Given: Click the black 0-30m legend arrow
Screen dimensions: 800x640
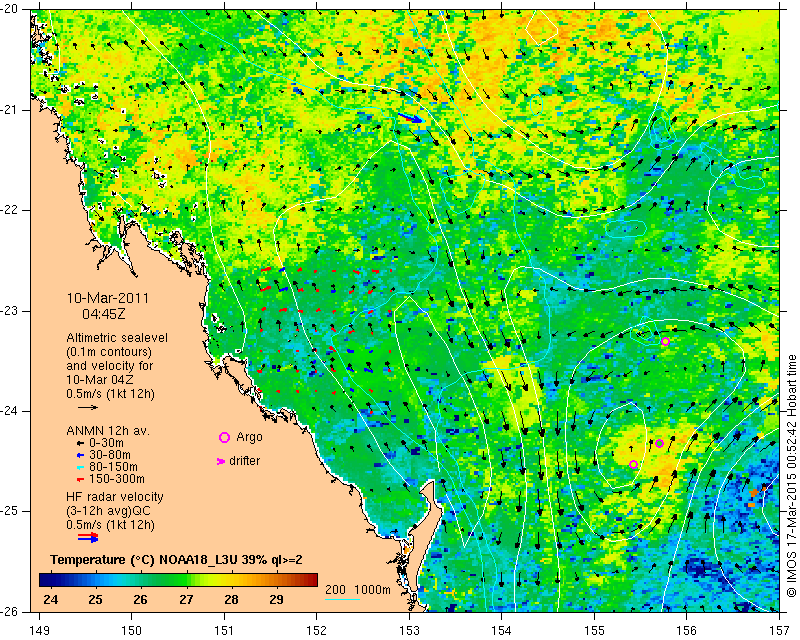Looking at the screenshot, I should tap(80, 443).
